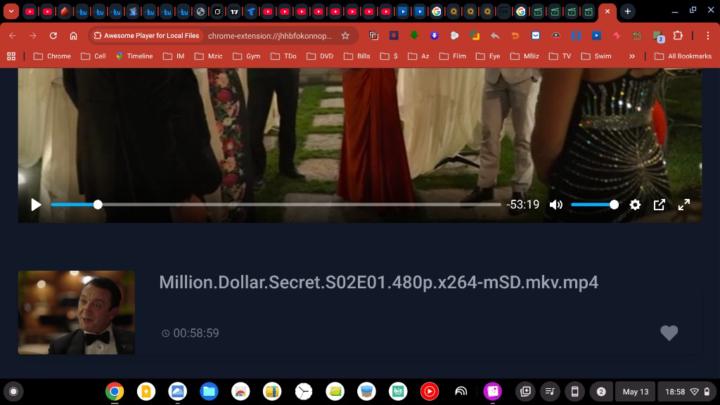Open the TV bookmarks folder
This screenshot has width=720, height=405.
point(560,56)
